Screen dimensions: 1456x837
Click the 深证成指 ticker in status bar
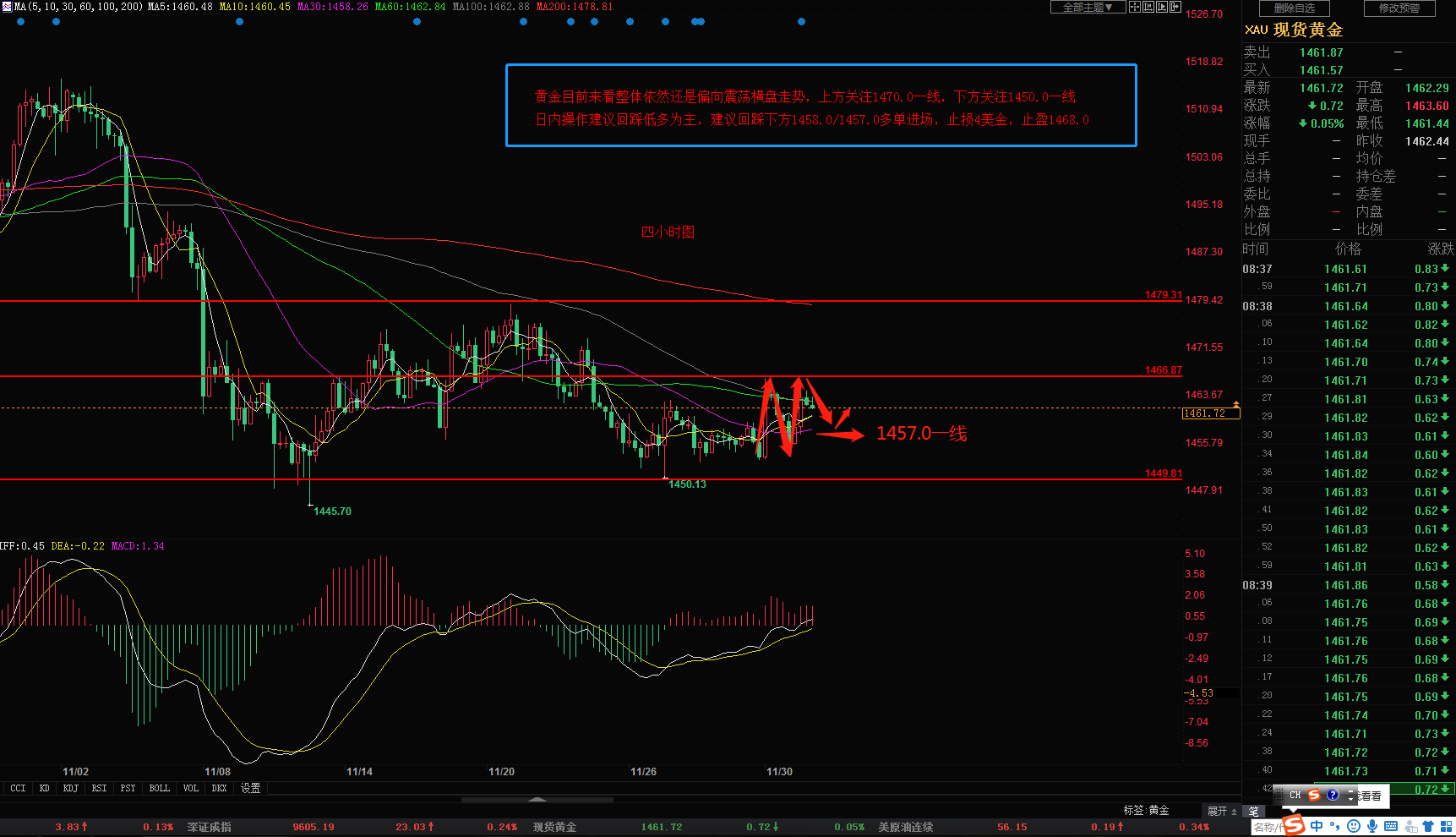click(x=210, y=827)
